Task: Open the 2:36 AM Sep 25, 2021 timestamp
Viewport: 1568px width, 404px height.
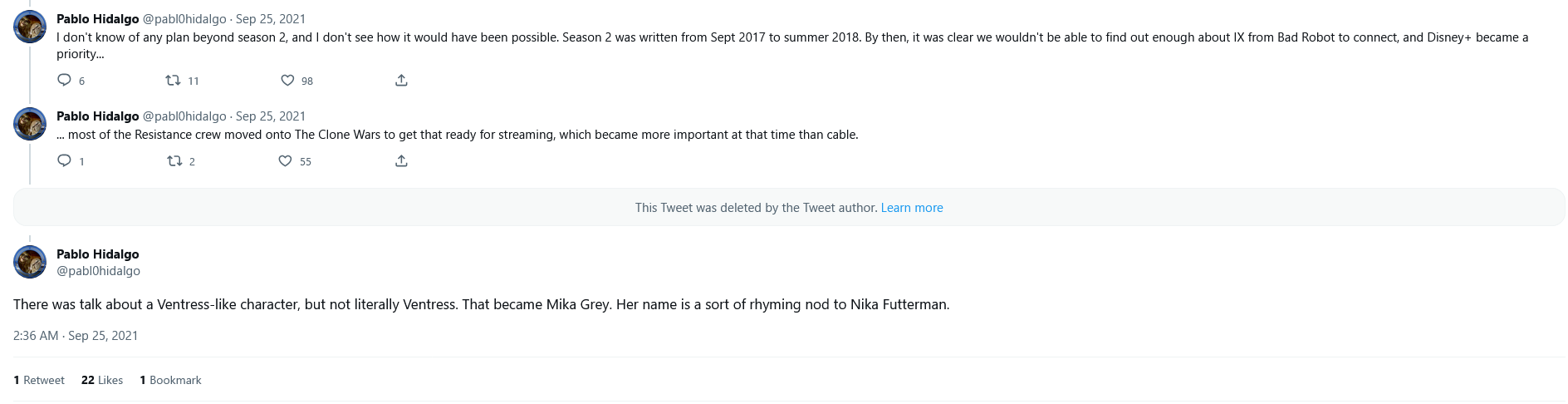Action: (76, 336)
